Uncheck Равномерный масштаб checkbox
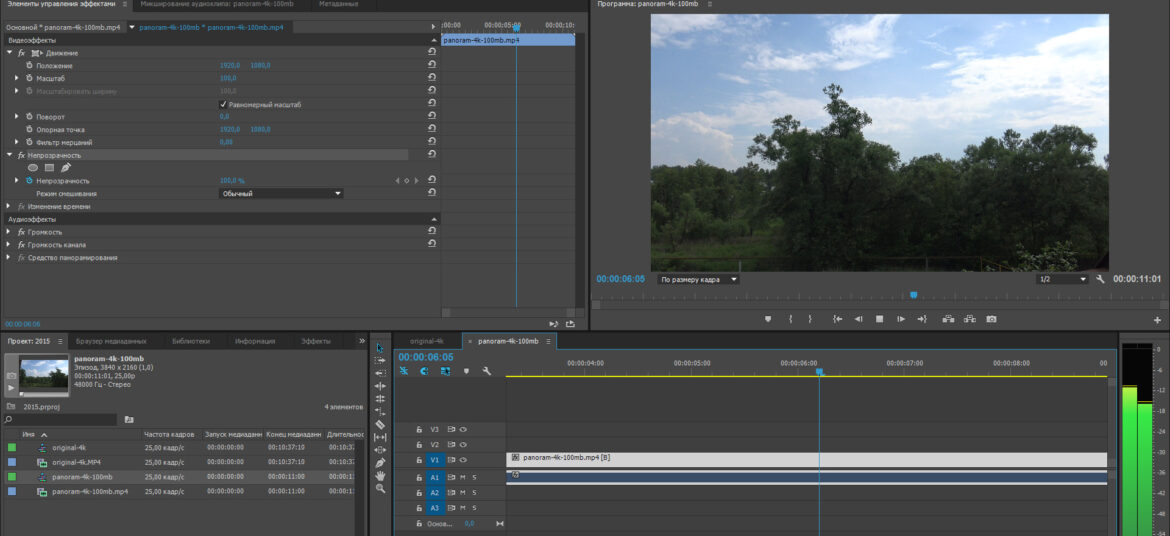Image resolution: width=1170 pixels, height=536 pixels. pyautogui.click(x=223, y=105)
